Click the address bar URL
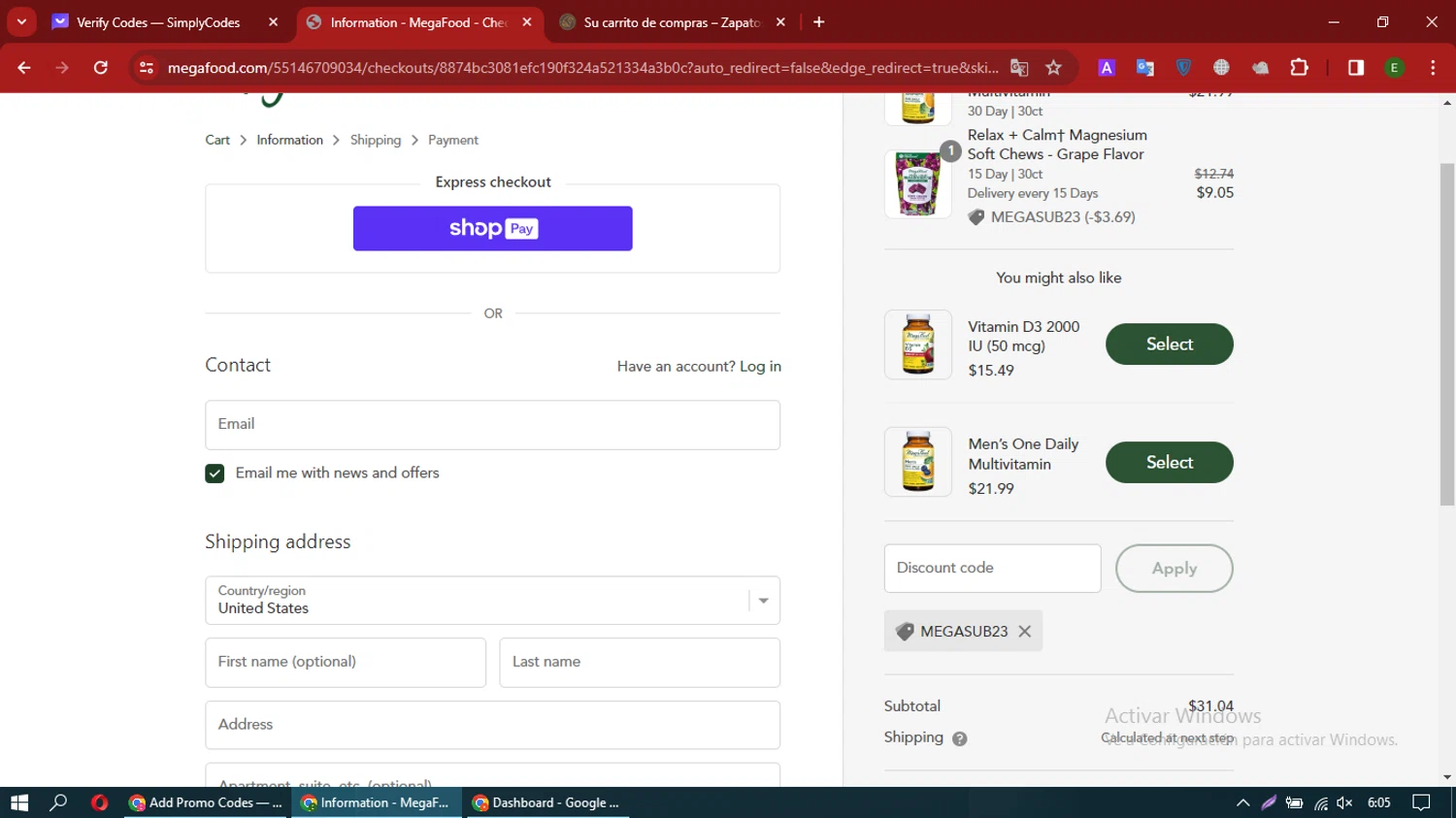This screenshot has height=818, width=1456. click(x=582, y=68)
